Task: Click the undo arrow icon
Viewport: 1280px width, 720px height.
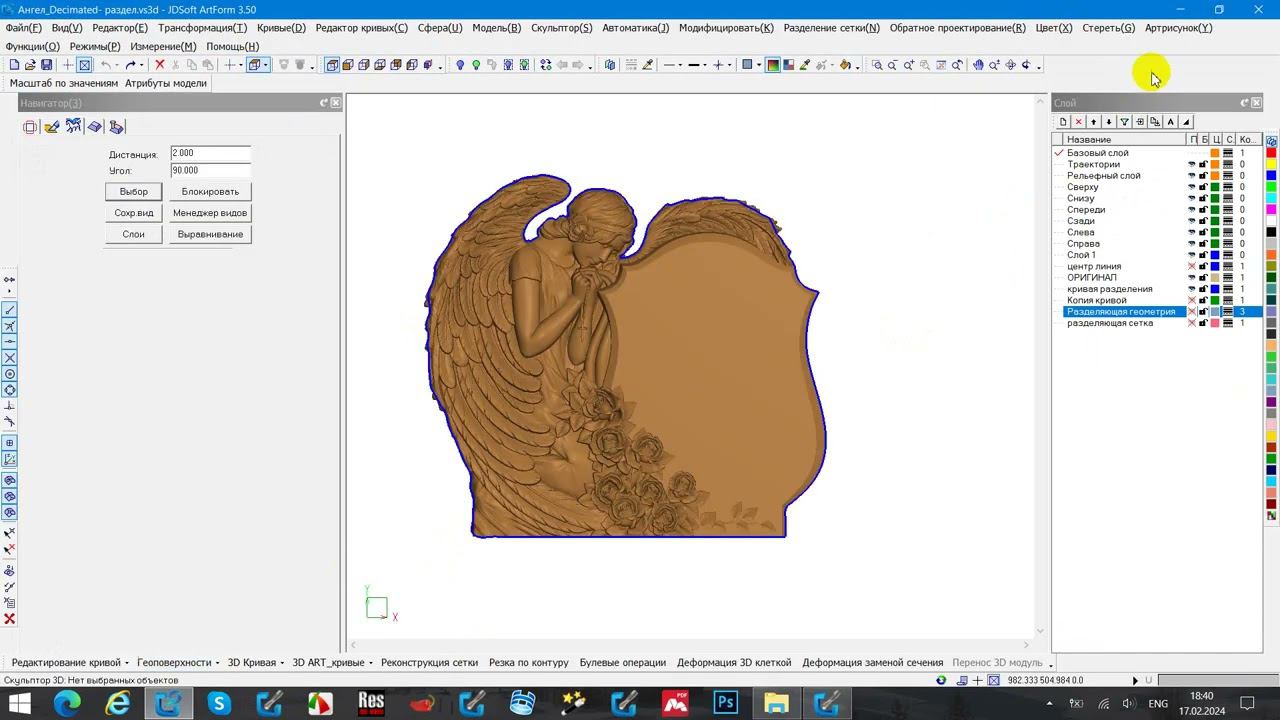Action: (x=105, y=65)
